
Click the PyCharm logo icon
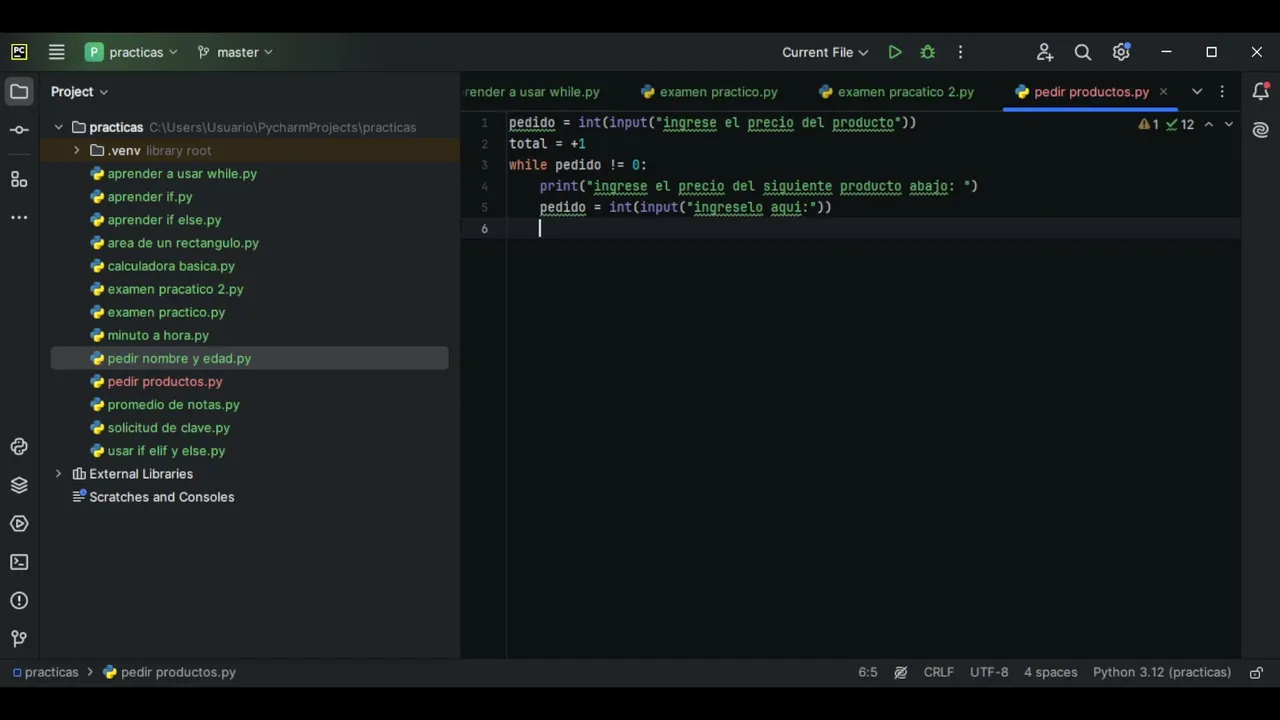19,52
